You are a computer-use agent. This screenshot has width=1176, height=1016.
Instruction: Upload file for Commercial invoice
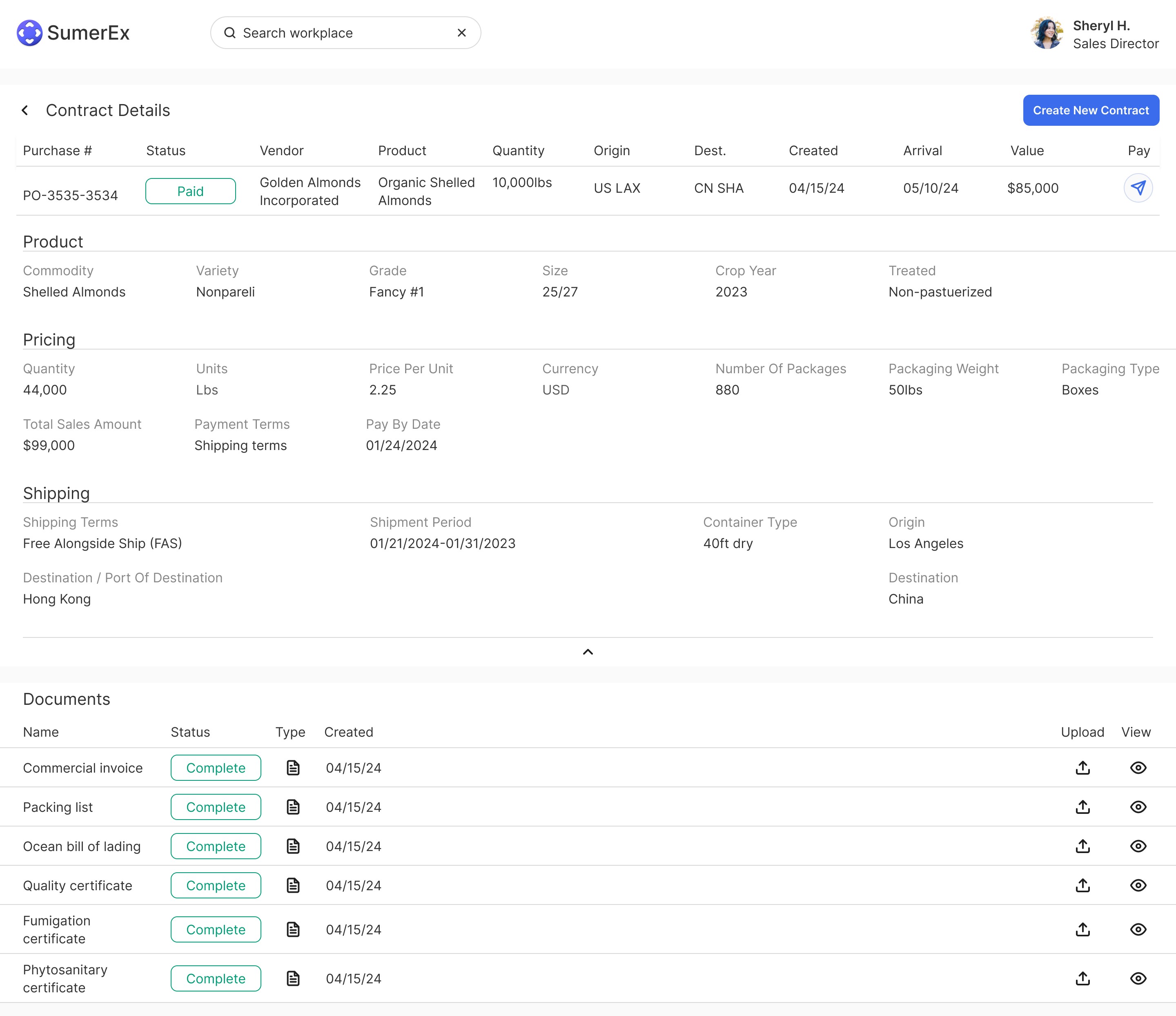click(1082, 768)
